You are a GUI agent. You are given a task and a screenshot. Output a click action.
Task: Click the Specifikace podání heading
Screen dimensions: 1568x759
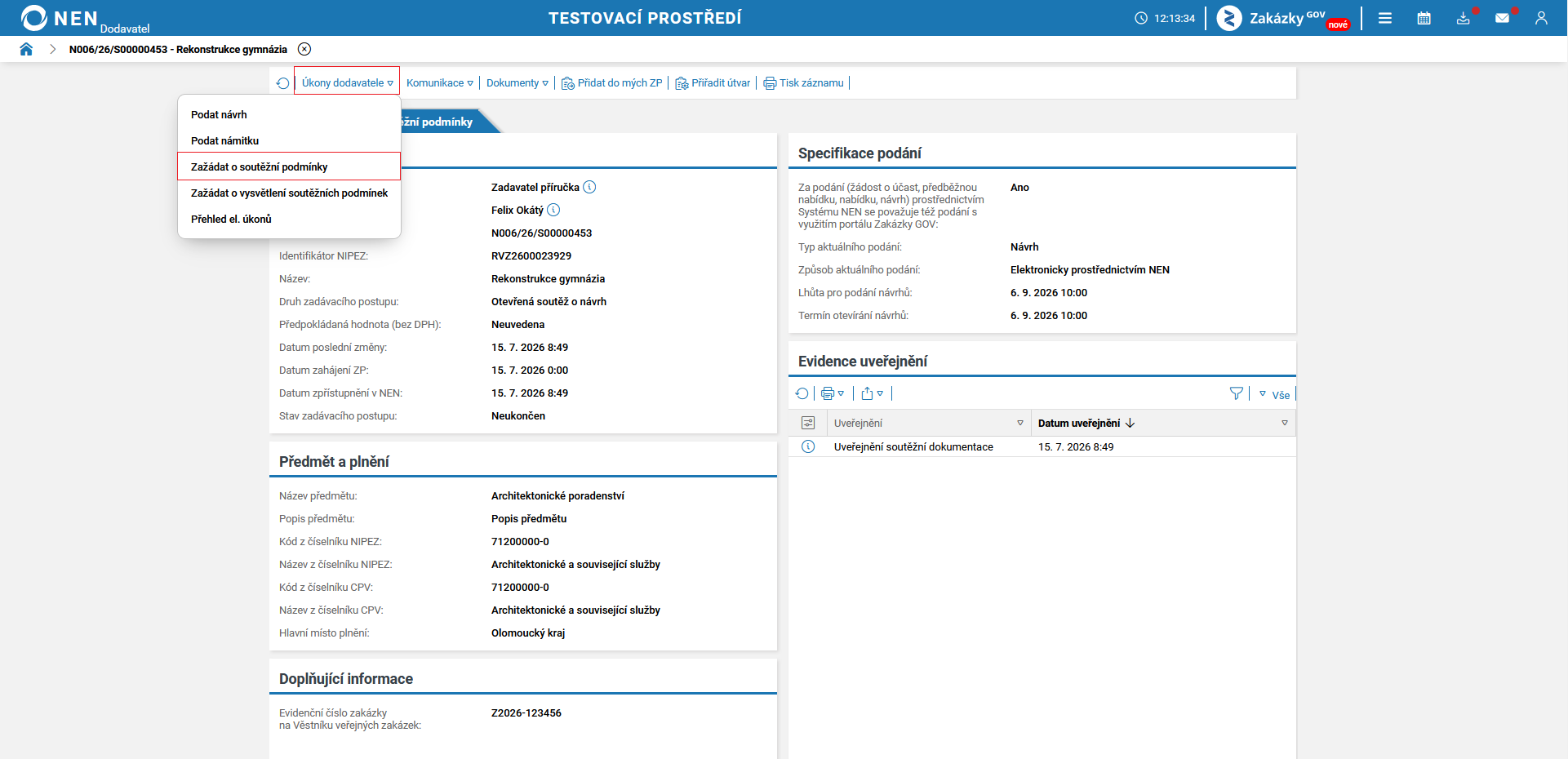coord(860,153)
